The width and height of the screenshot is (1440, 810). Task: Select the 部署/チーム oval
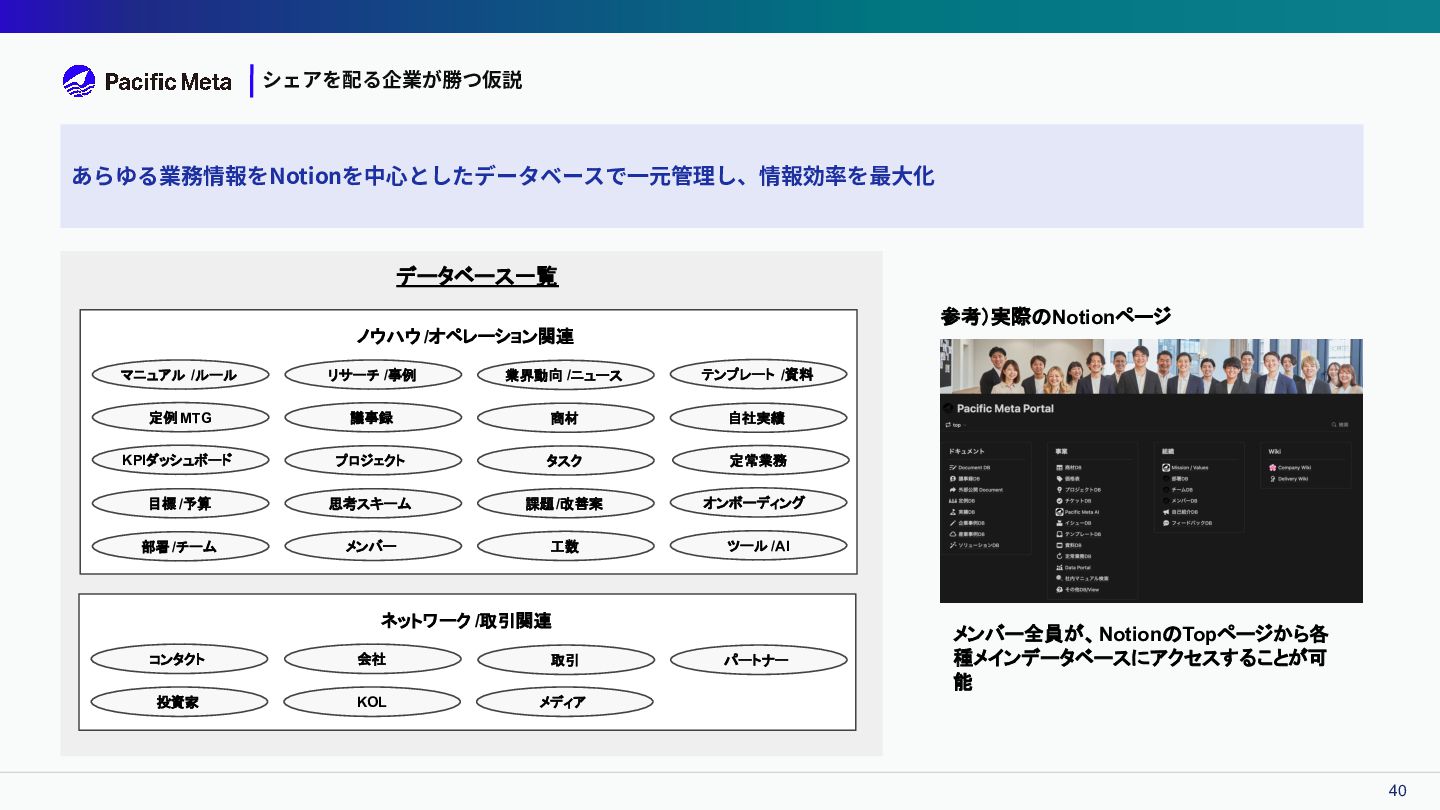[x=180, y=546]
